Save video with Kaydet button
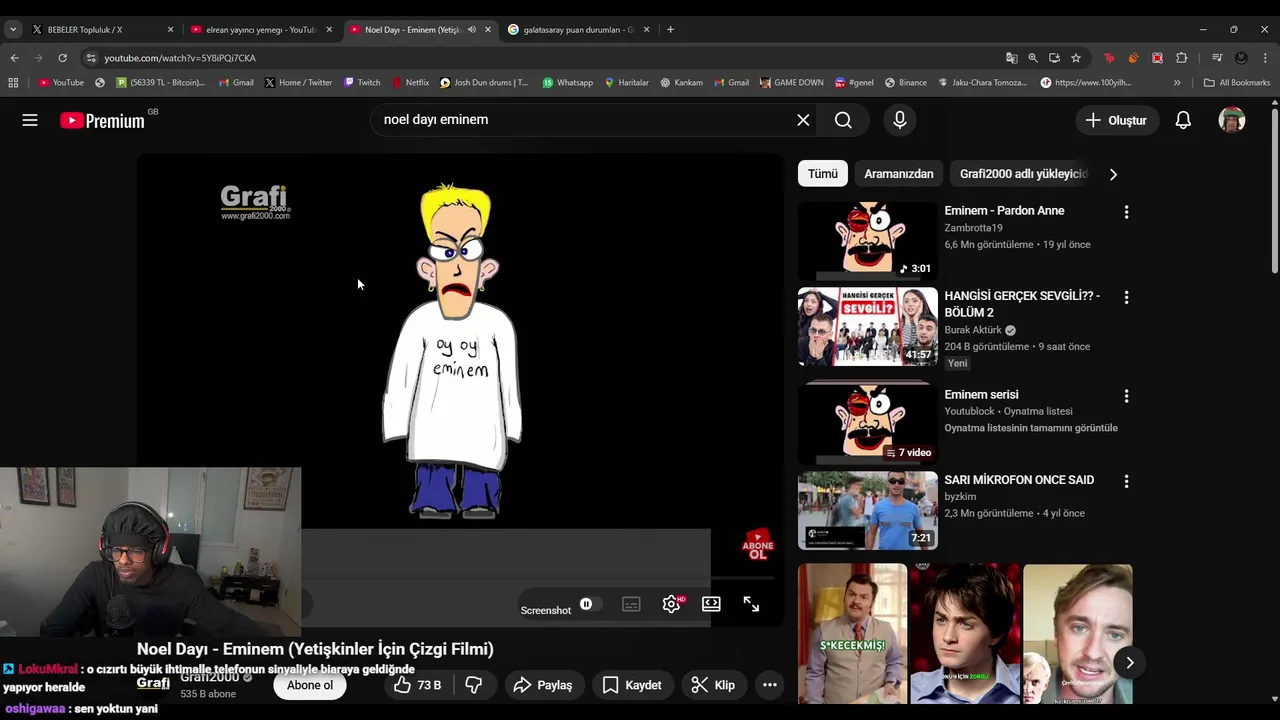This screenshot has width=1280, height=720. [x=632, y=685]
